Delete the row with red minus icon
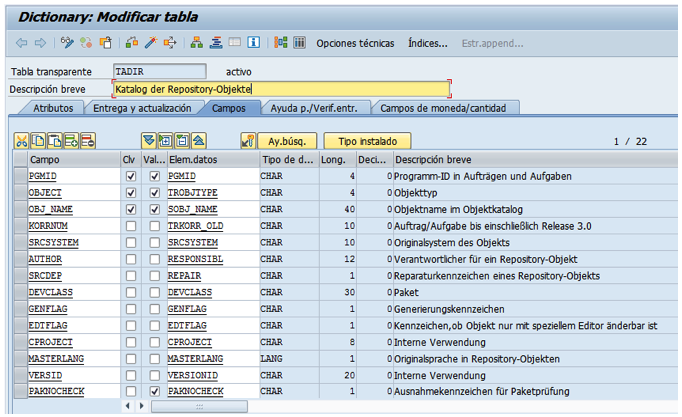The image size is (682, 417). click(88, 141)
